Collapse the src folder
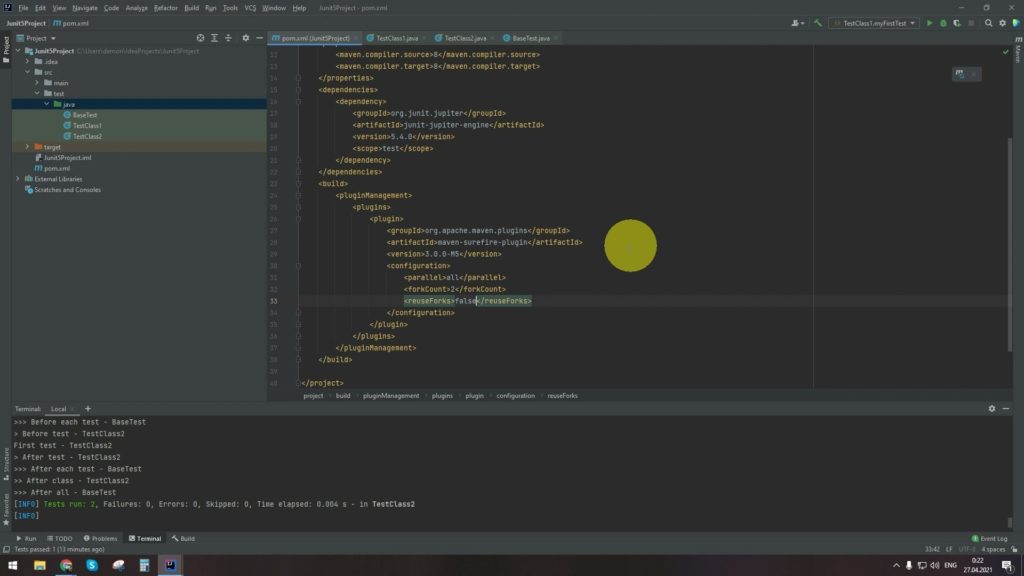1024x576 pixels. (x=27, y=72)
